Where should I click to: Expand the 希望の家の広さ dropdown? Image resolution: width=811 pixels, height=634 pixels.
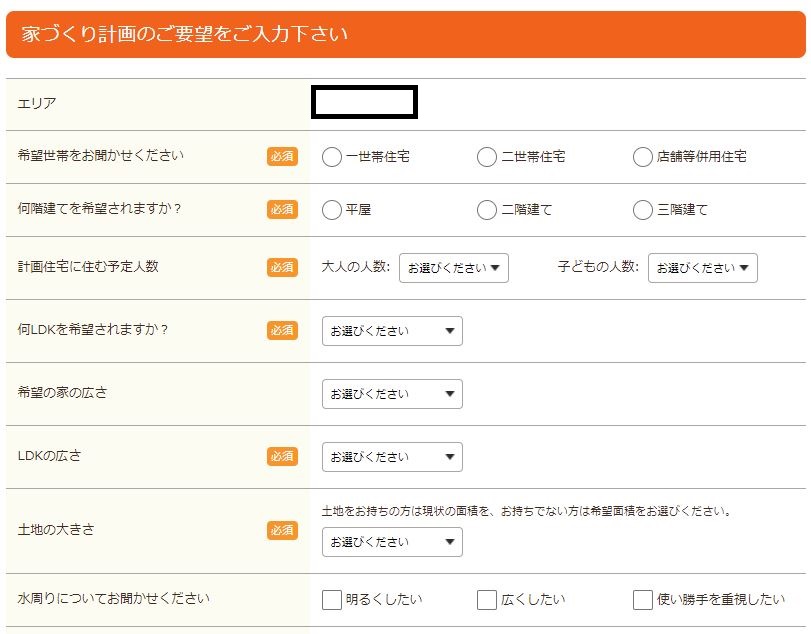click(392, 394)
